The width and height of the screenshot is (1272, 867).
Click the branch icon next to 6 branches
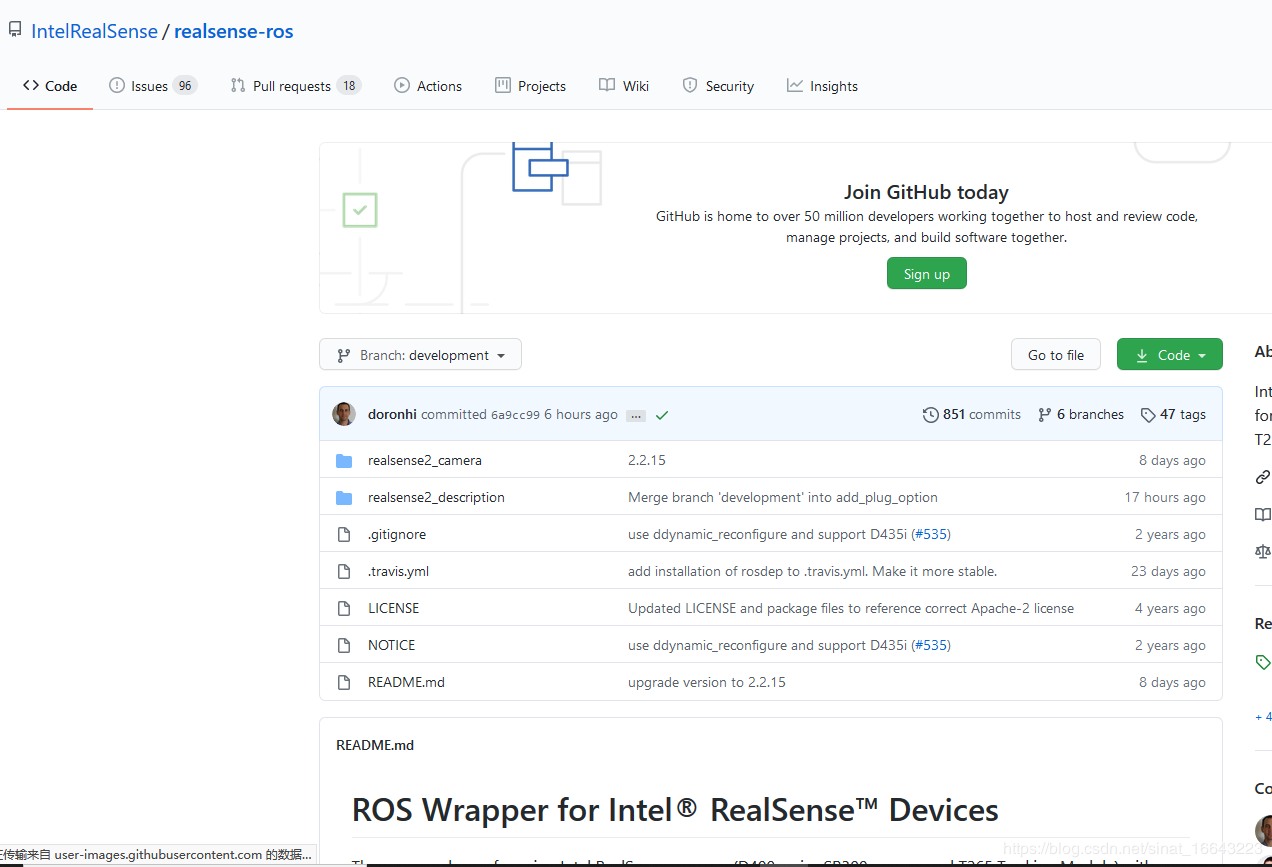(1044, 414)
